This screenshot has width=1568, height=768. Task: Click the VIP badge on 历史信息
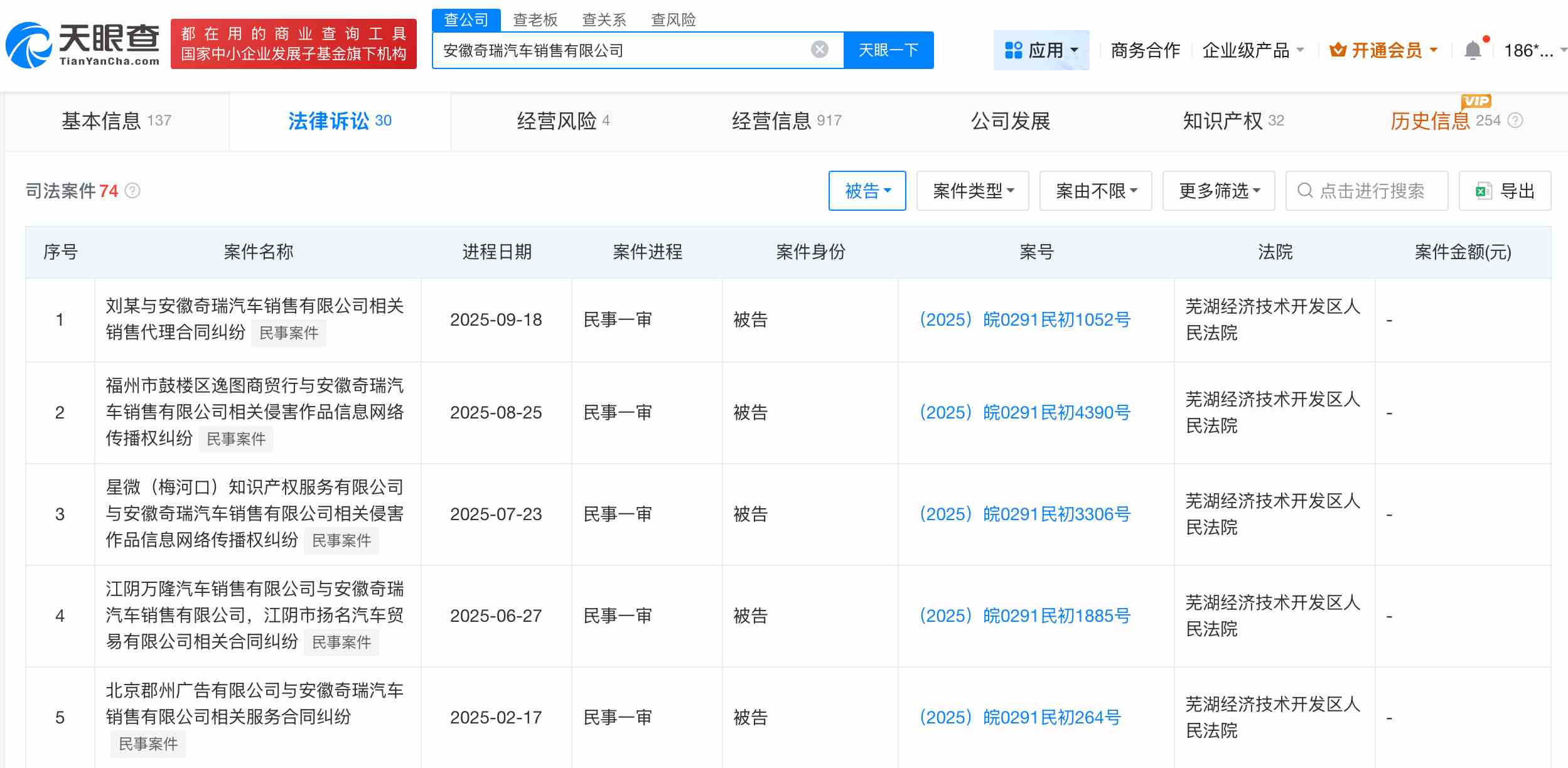click(x=1478, y=100)
